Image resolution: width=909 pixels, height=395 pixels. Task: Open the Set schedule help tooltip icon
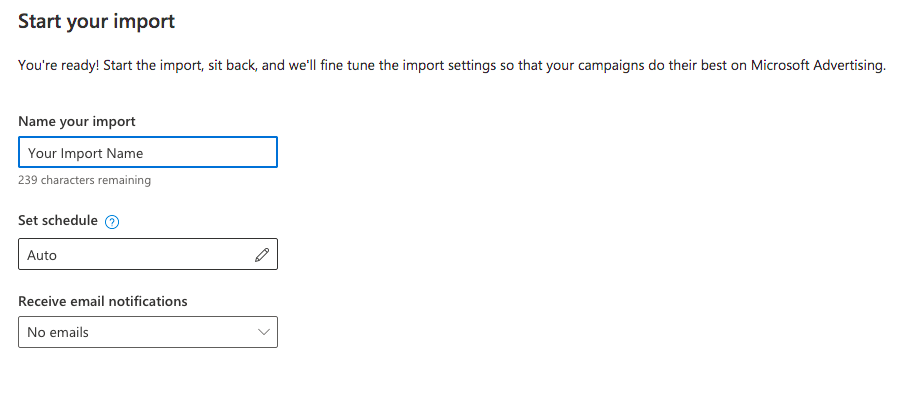[112, 222]
